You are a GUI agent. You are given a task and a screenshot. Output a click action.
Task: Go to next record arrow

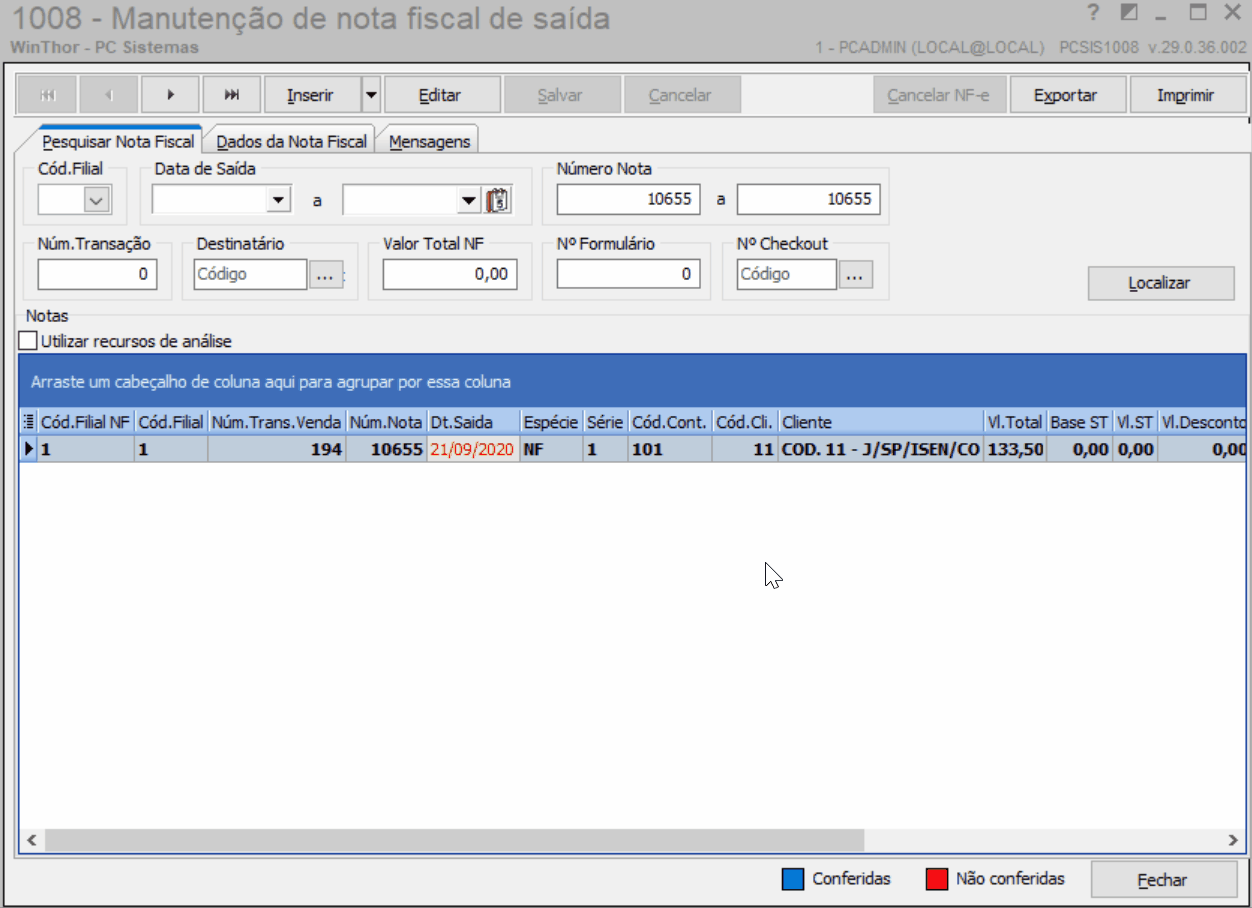point(170,95)
